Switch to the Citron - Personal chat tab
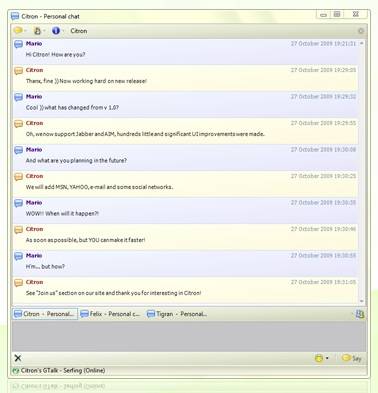The width and height of the screenshot is (378, 393). point(45,314)
